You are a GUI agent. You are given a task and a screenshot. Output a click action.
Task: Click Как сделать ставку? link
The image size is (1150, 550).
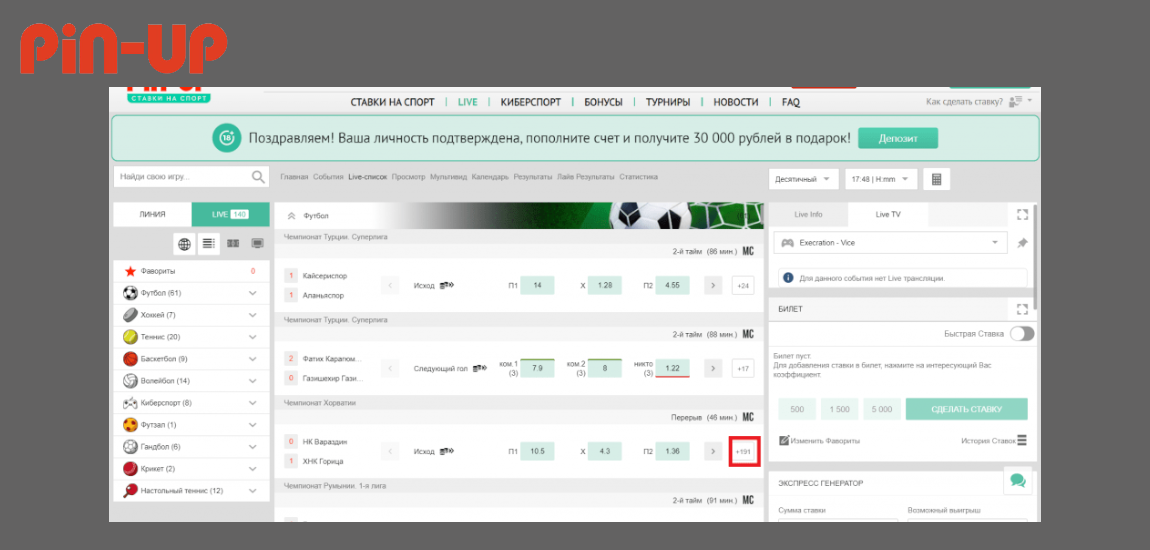(x=964, y=102)
